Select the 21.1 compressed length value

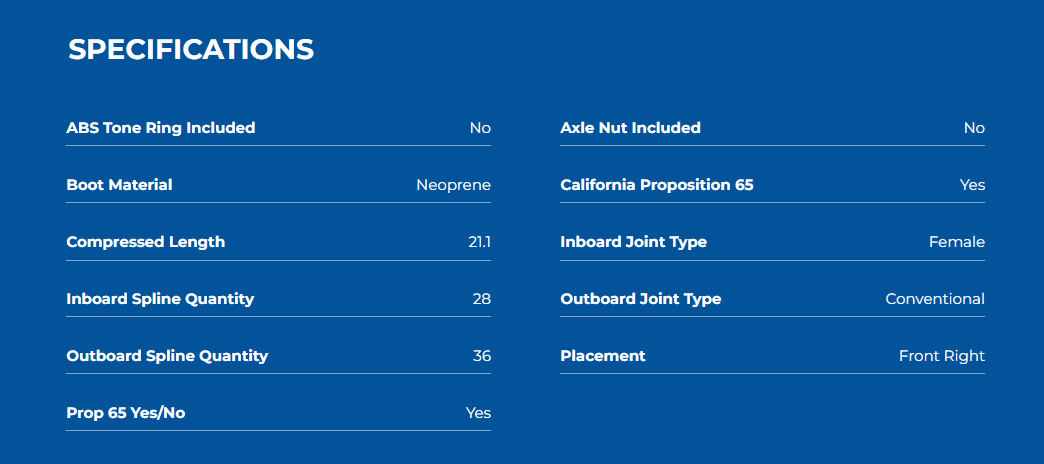click(479, 242)
